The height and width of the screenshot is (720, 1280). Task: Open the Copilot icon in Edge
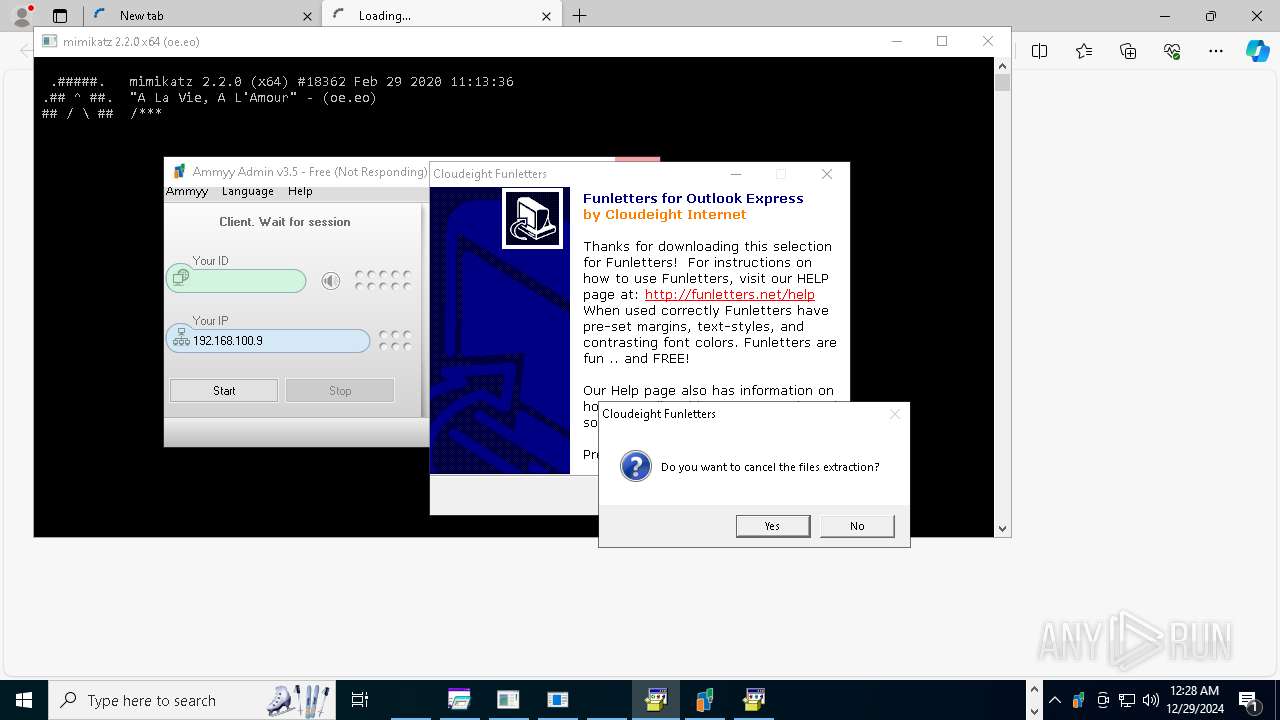(x=1257, y=51)
